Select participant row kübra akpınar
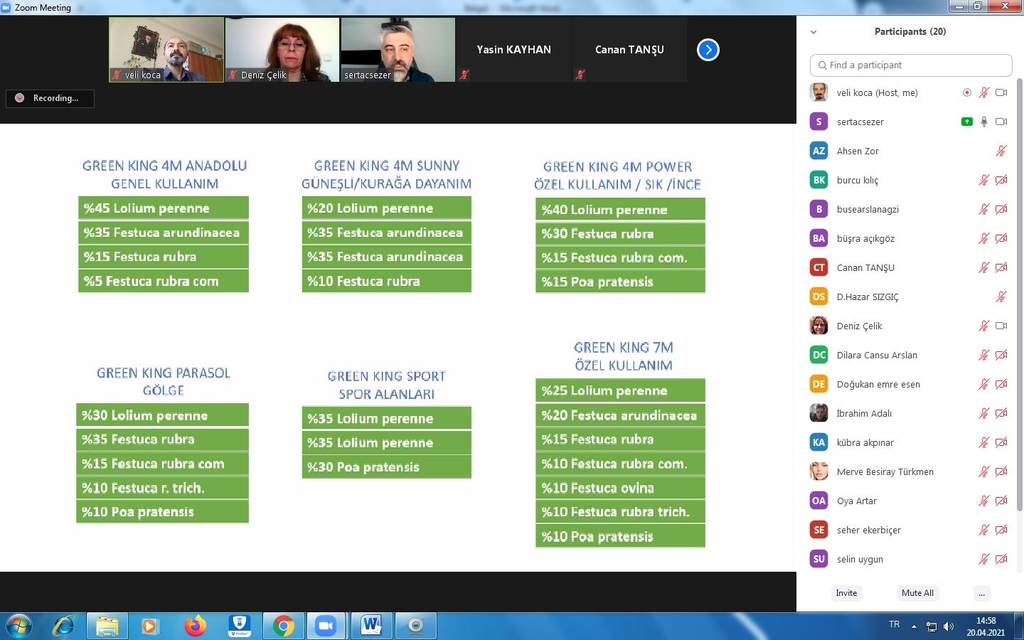The height and width of the screenshot is (640, 1024). click(911, 443)
